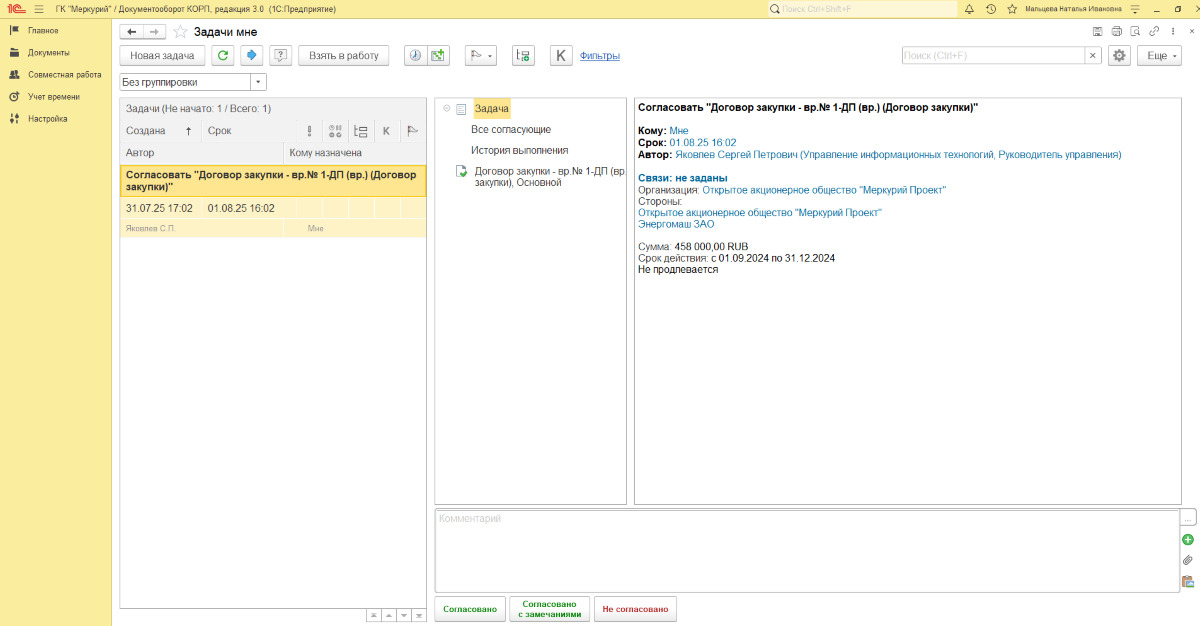
Task: Toggle the tree view button in toolbar
Action: [x=523, y=56]
